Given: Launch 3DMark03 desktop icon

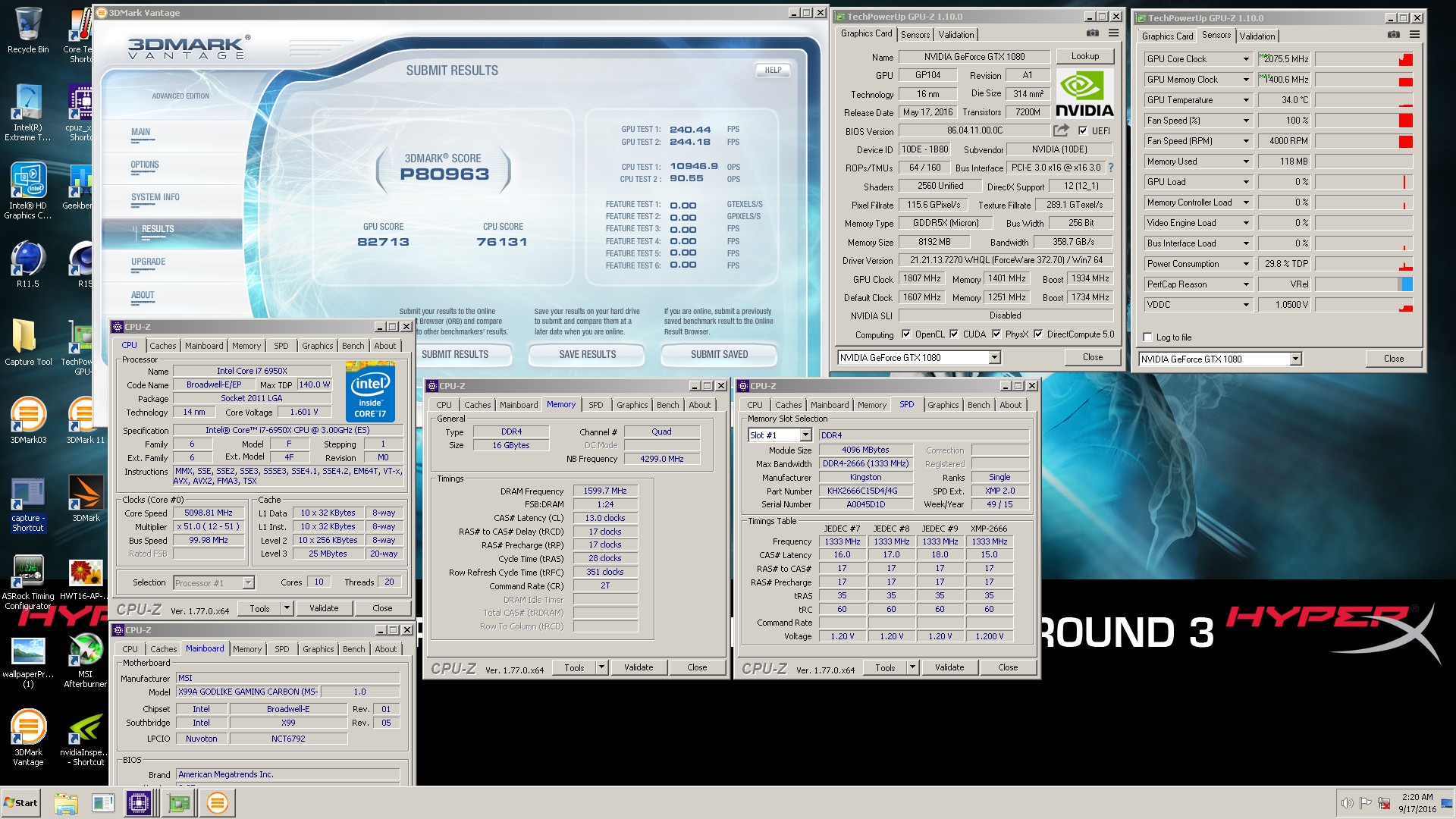Looking at the screenshot, I should pyautogui.click(x=28, y=420).
